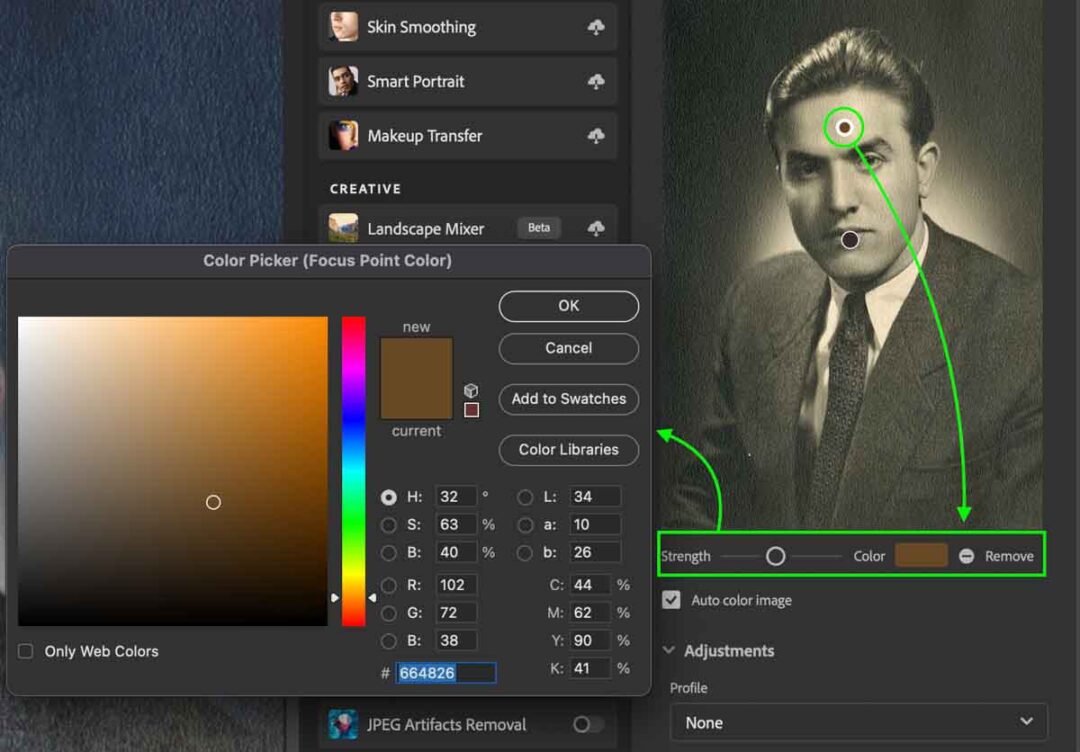Click the Landscape Mixer filter icon
Image resolution: width=1080 pixels, height=752 pixels.
pyautogui.click(x=343, y=228)
